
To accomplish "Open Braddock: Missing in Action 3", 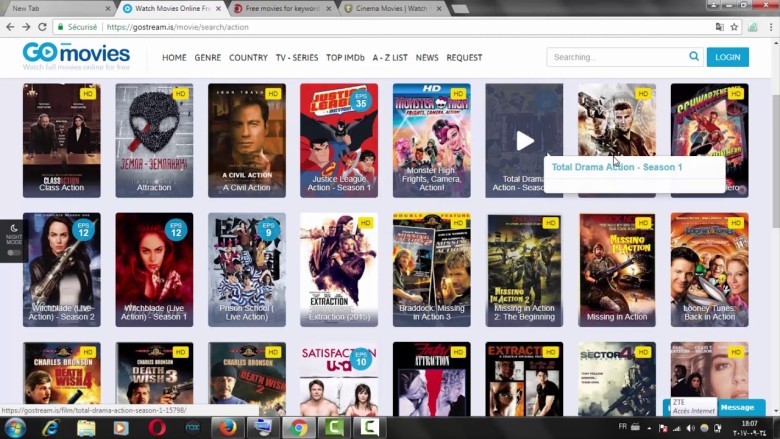I will click(x=432, y=270).
